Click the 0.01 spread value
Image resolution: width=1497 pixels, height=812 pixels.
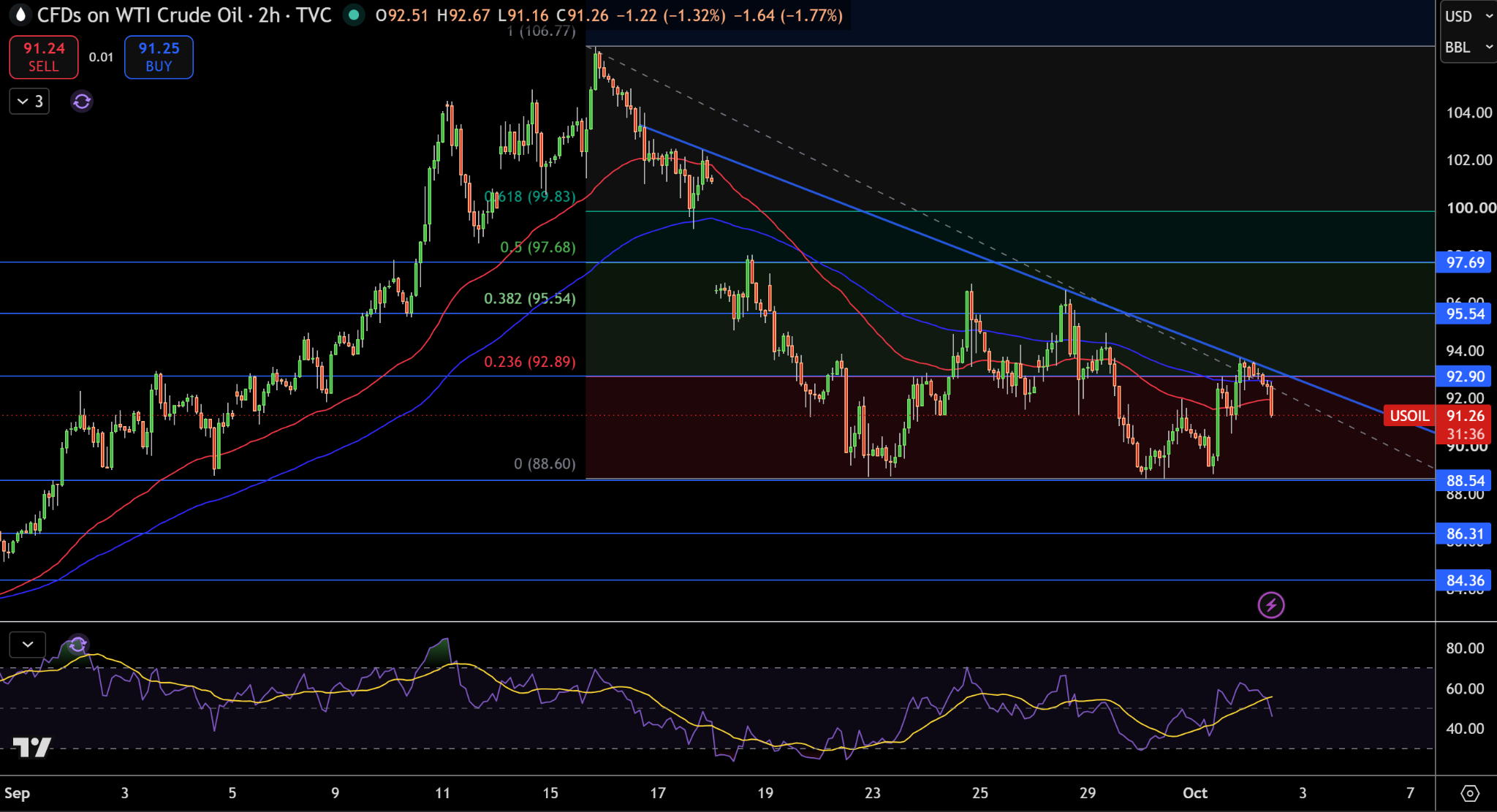(101, 57)
